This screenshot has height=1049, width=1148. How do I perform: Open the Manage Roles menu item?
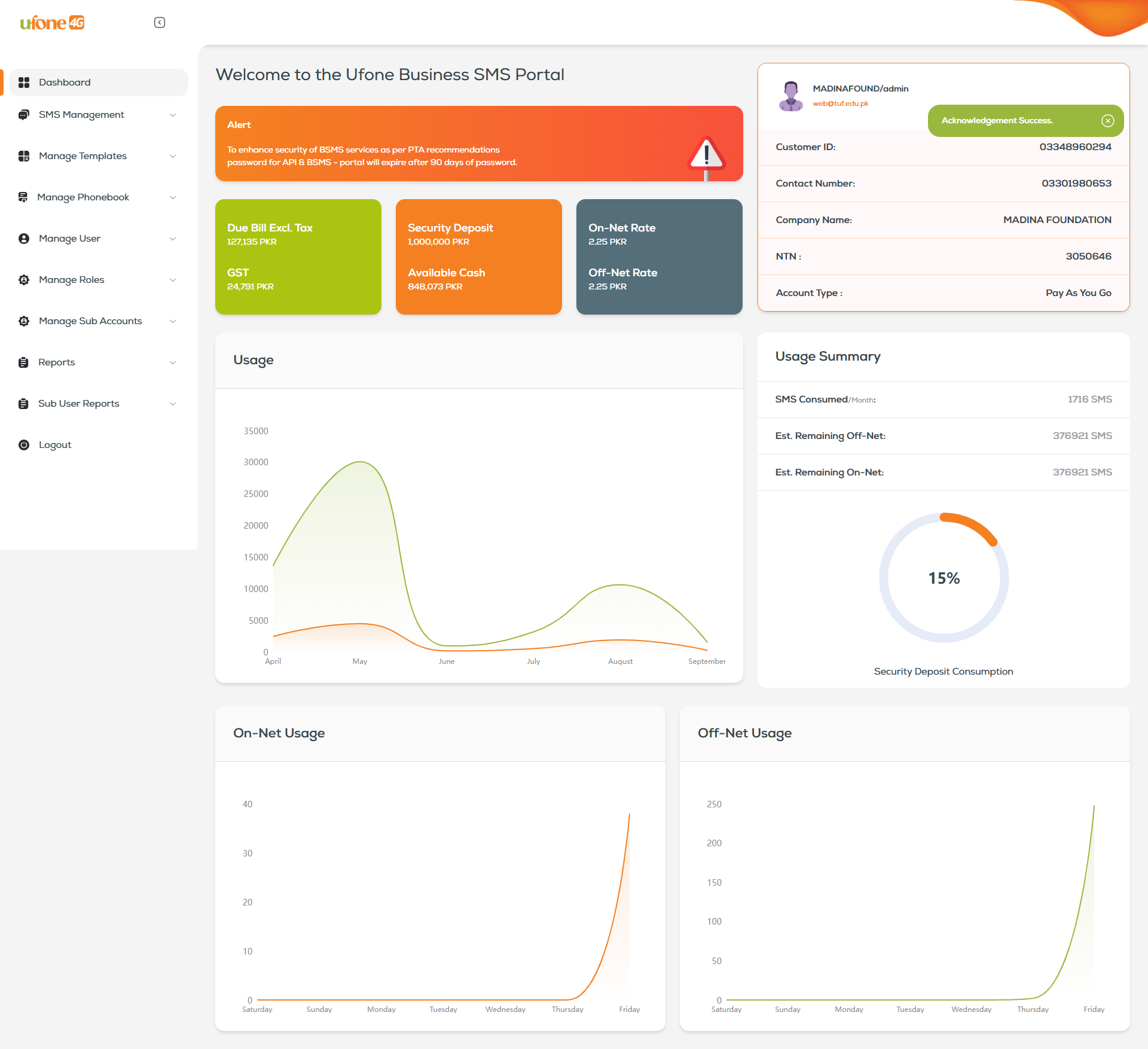71,280
